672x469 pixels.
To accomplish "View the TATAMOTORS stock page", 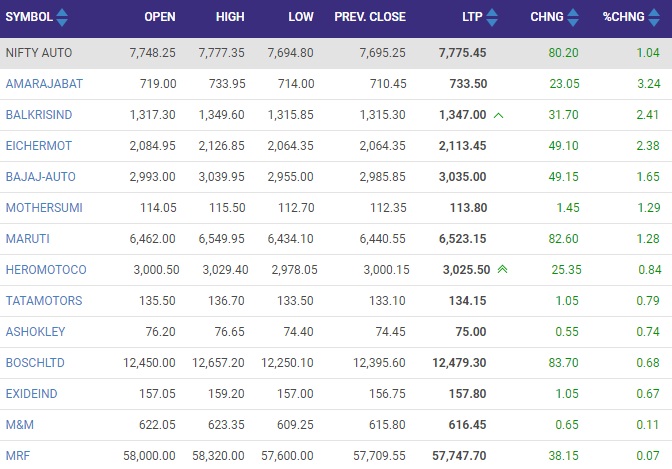I will click(x=44, y=301).
